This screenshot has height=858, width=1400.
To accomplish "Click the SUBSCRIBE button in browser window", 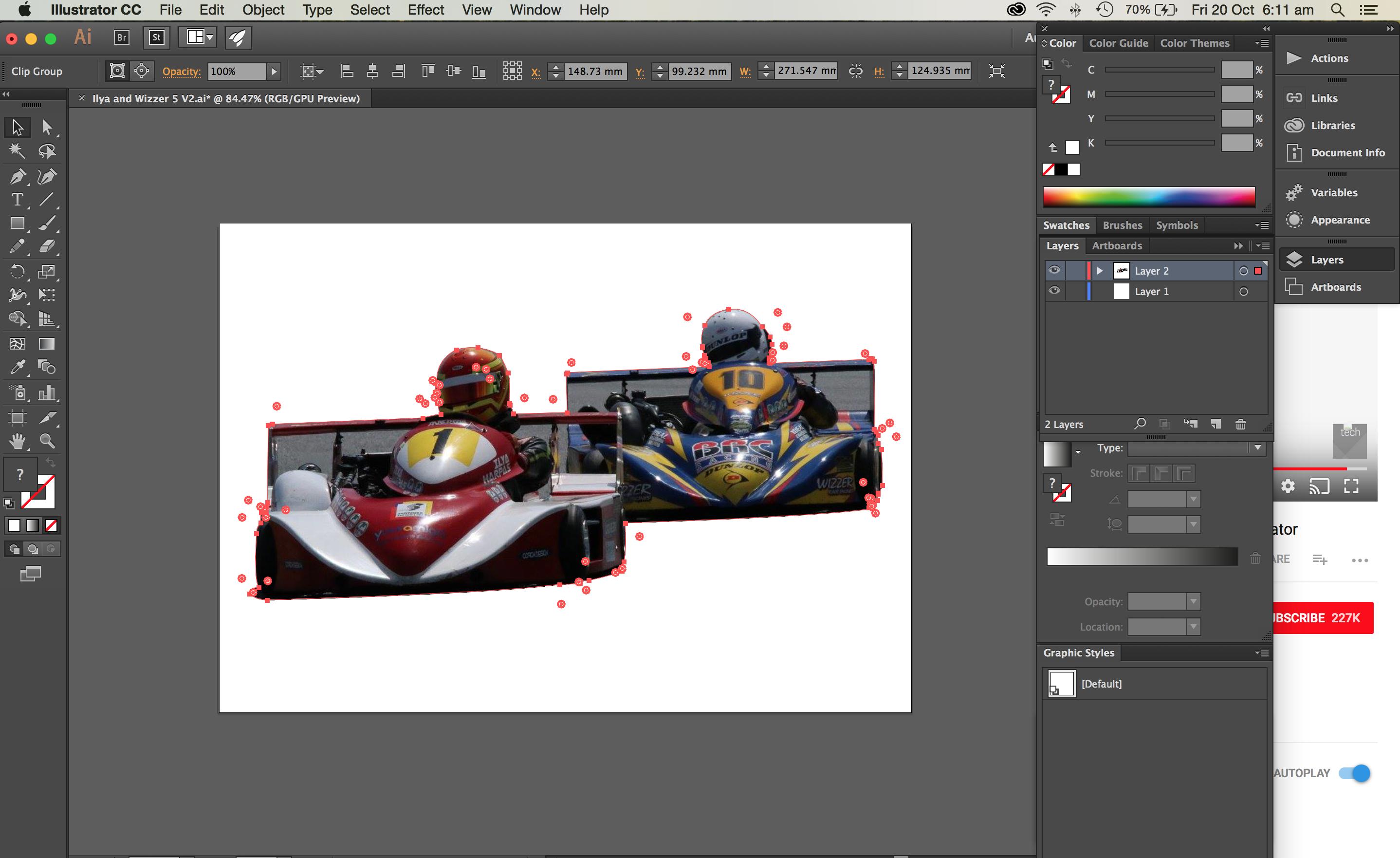I will (1323, 617).
